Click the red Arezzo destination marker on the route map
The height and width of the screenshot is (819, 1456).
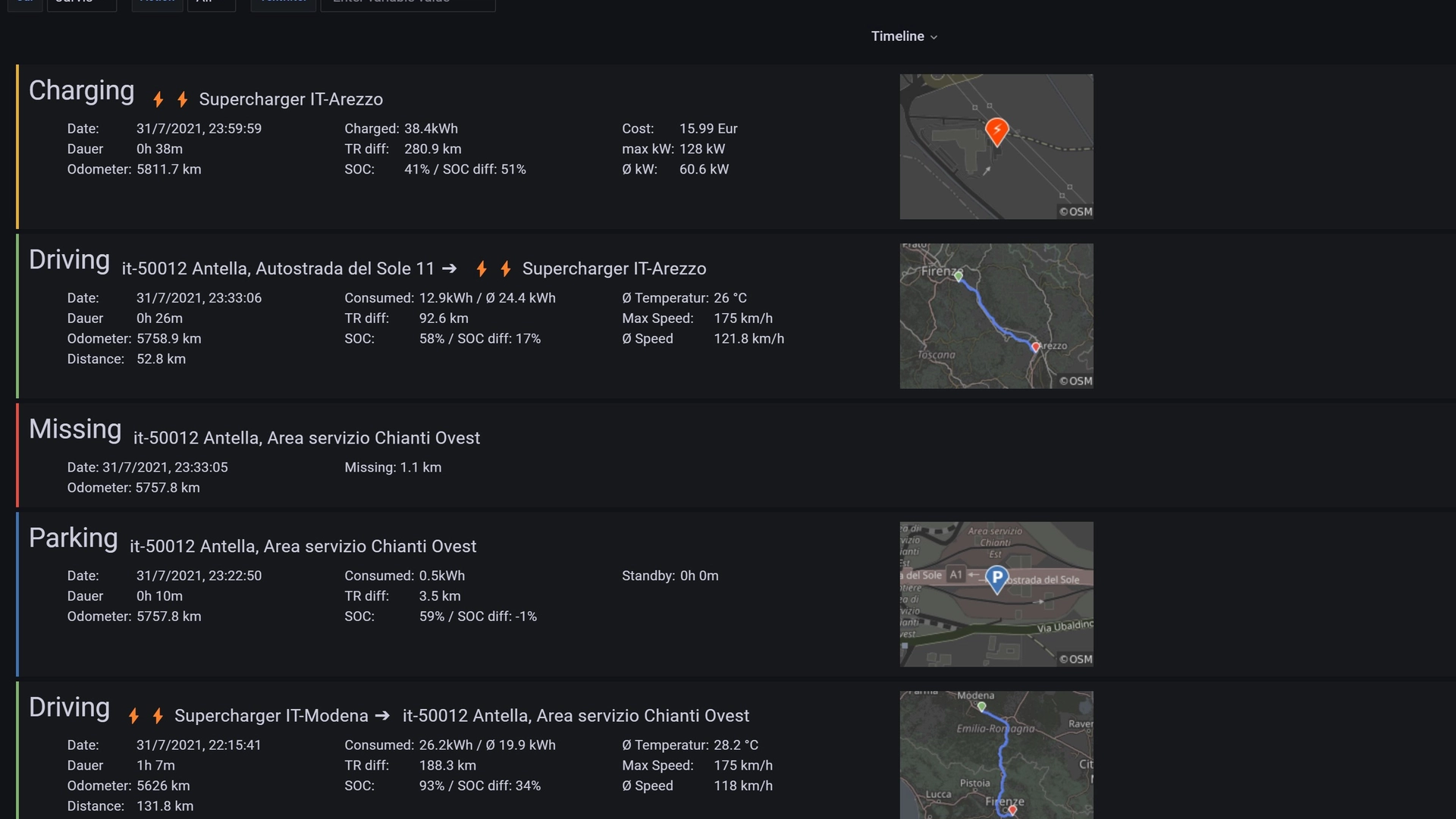click(x=1035, y=347)
